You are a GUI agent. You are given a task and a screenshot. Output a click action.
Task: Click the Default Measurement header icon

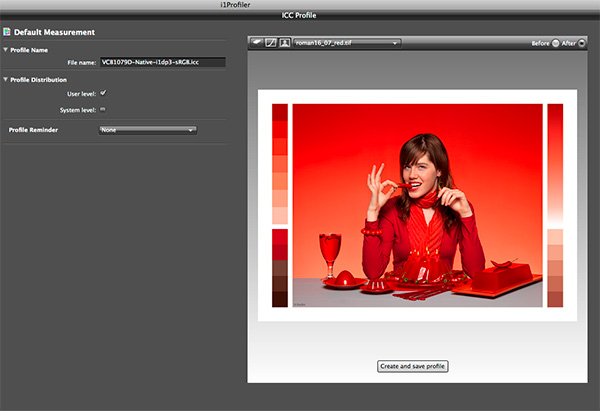[x=7, y=33]
